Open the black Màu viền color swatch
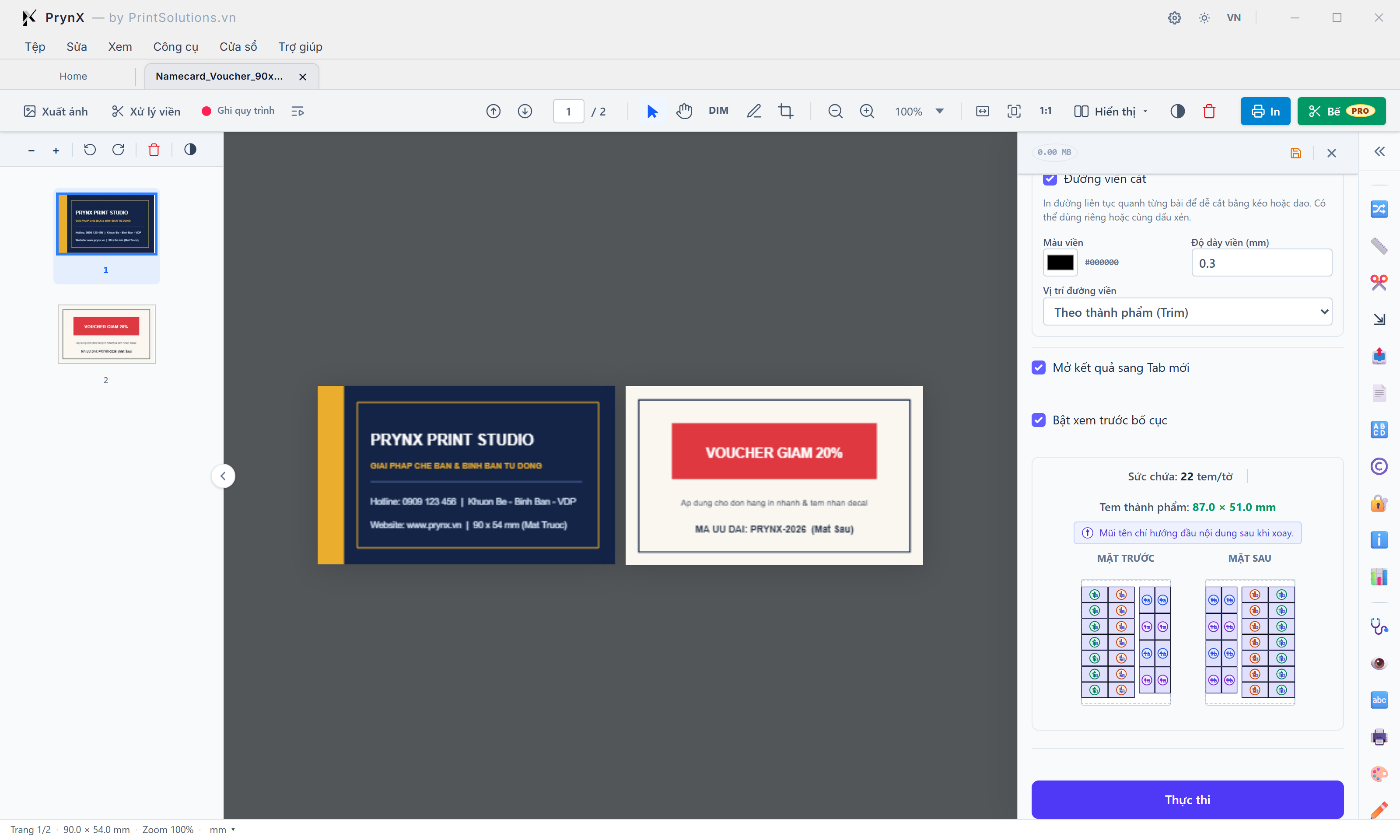Screen dimensions: 1400x840 tap(1060, 262)
